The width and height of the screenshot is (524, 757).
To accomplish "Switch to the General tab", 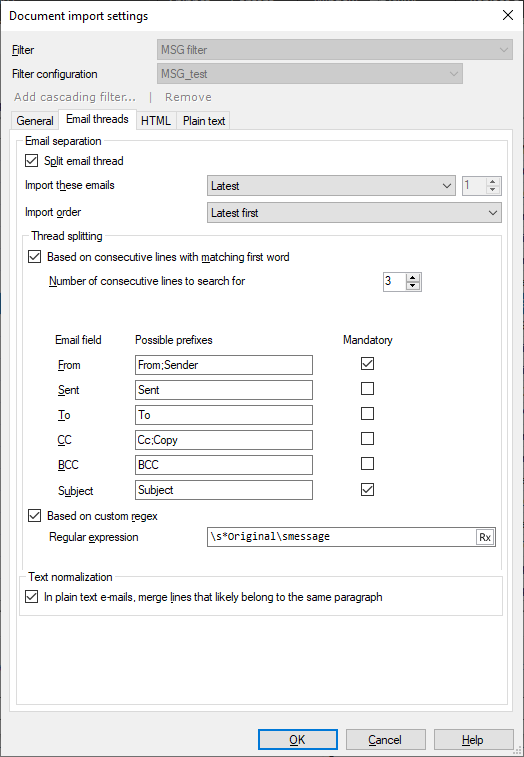I will [x=35, y=121].
